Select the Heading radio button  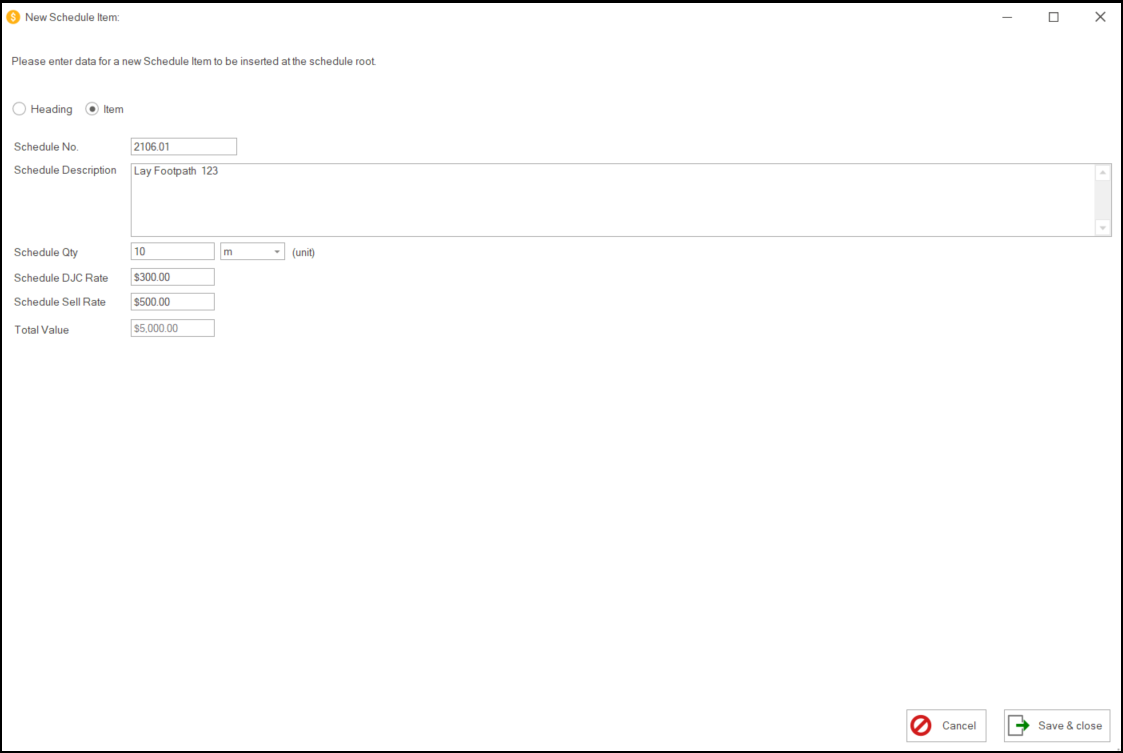(x=19, y=109)
